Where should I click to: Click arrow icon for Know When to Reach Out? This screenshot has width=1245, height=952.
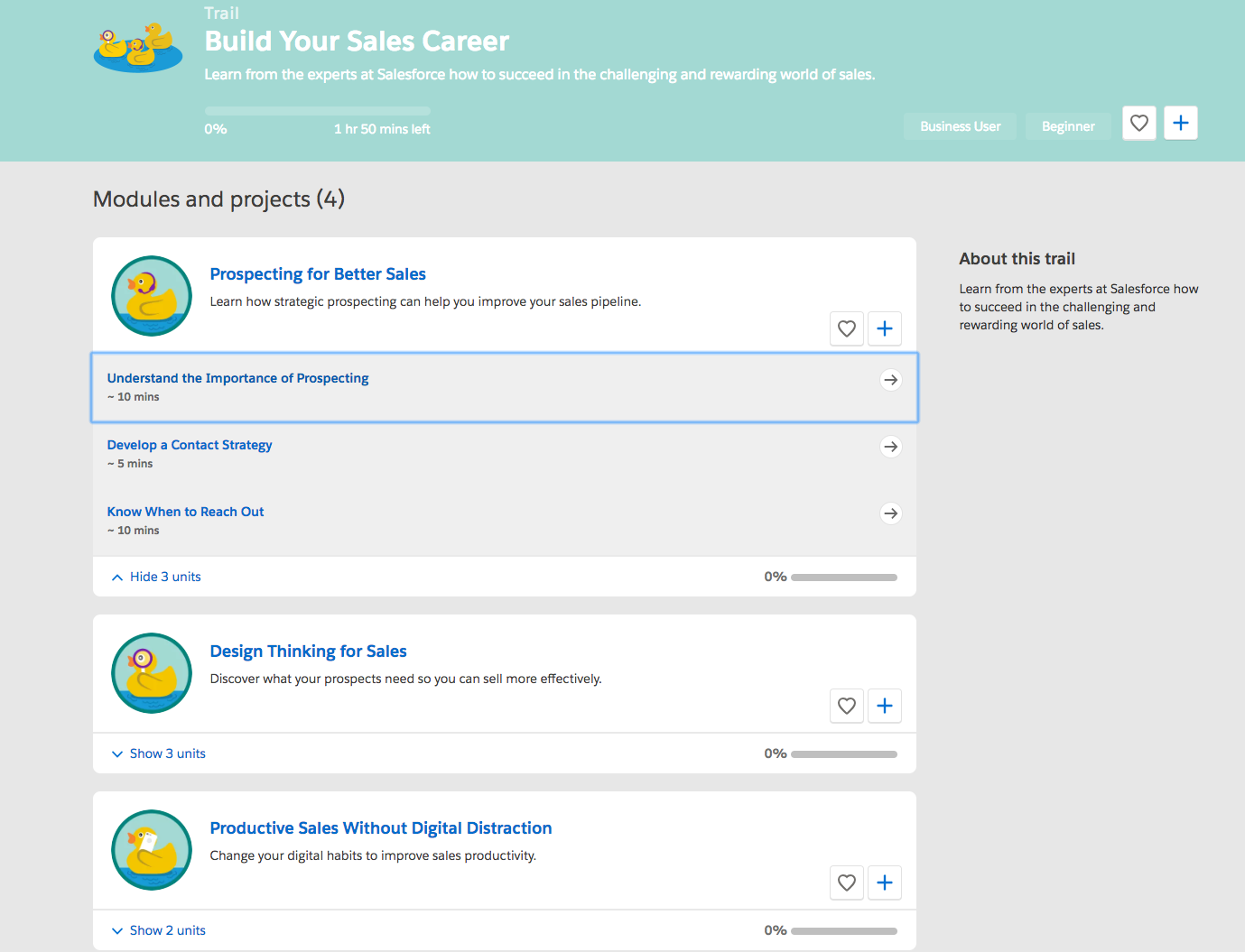pos(891,513)
